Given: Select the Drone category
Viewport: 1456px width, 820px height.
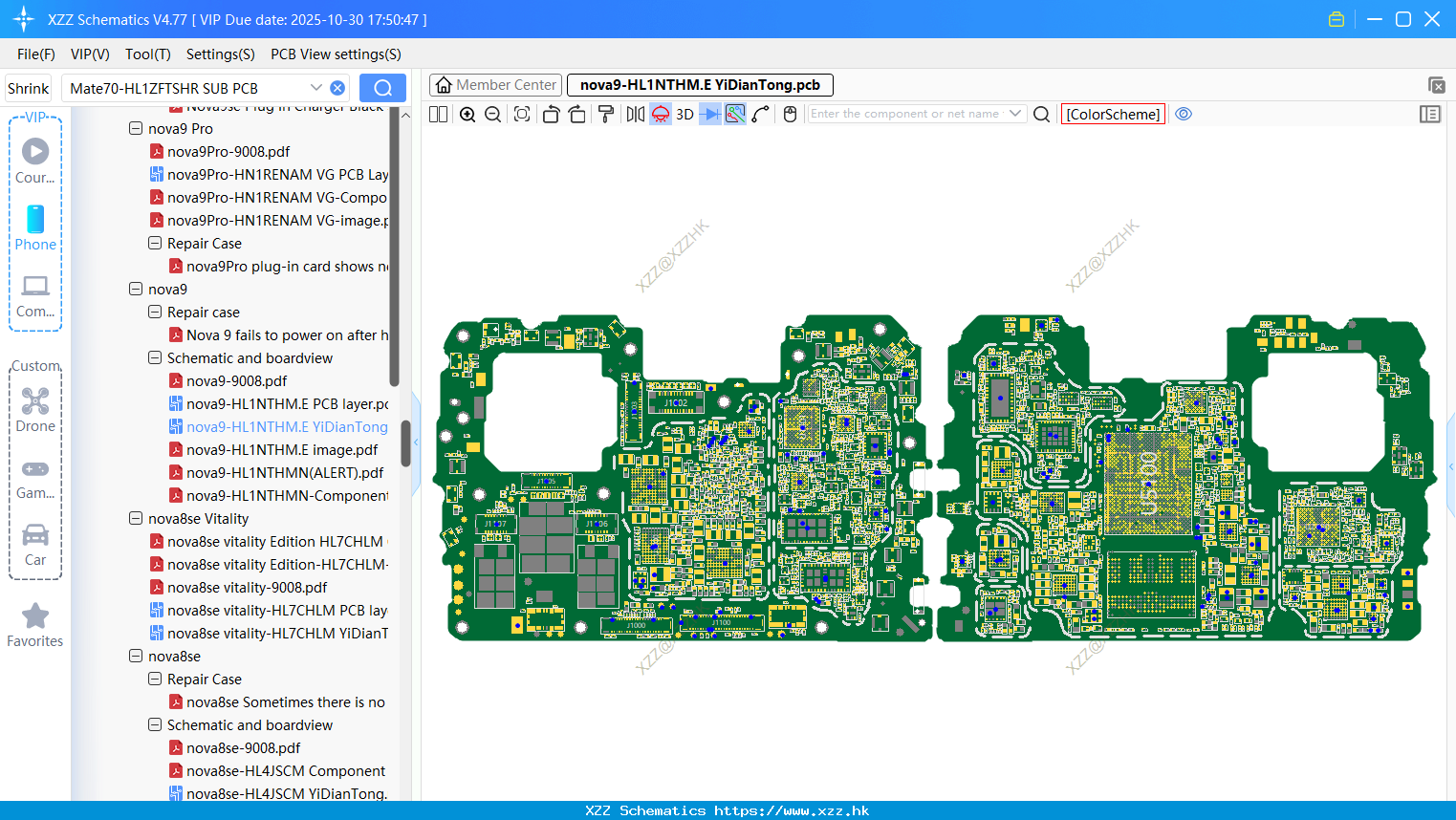Looking at the screenshot, I should click(35, 410).
